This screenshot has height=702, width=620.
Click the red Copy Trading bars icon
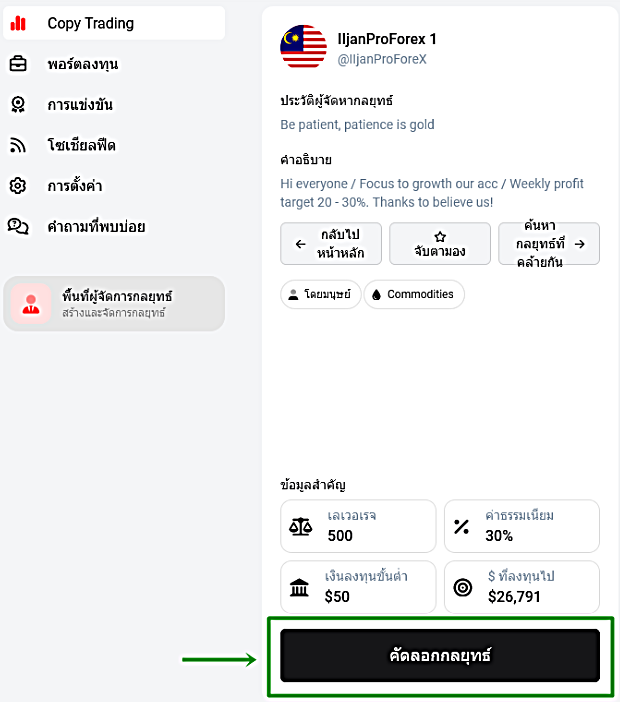click(18, 23)
